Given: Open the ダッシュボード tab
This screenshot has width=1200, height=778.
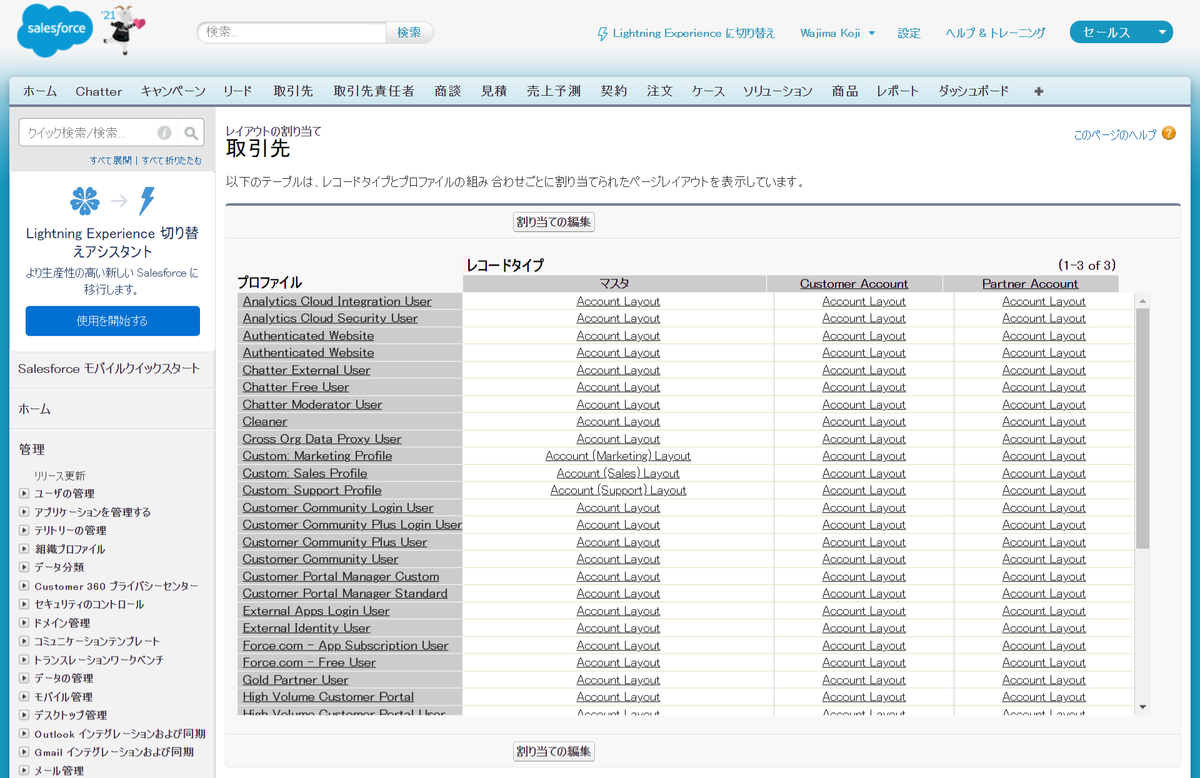Looking at the screenshot, I should (x=974, y=91).
